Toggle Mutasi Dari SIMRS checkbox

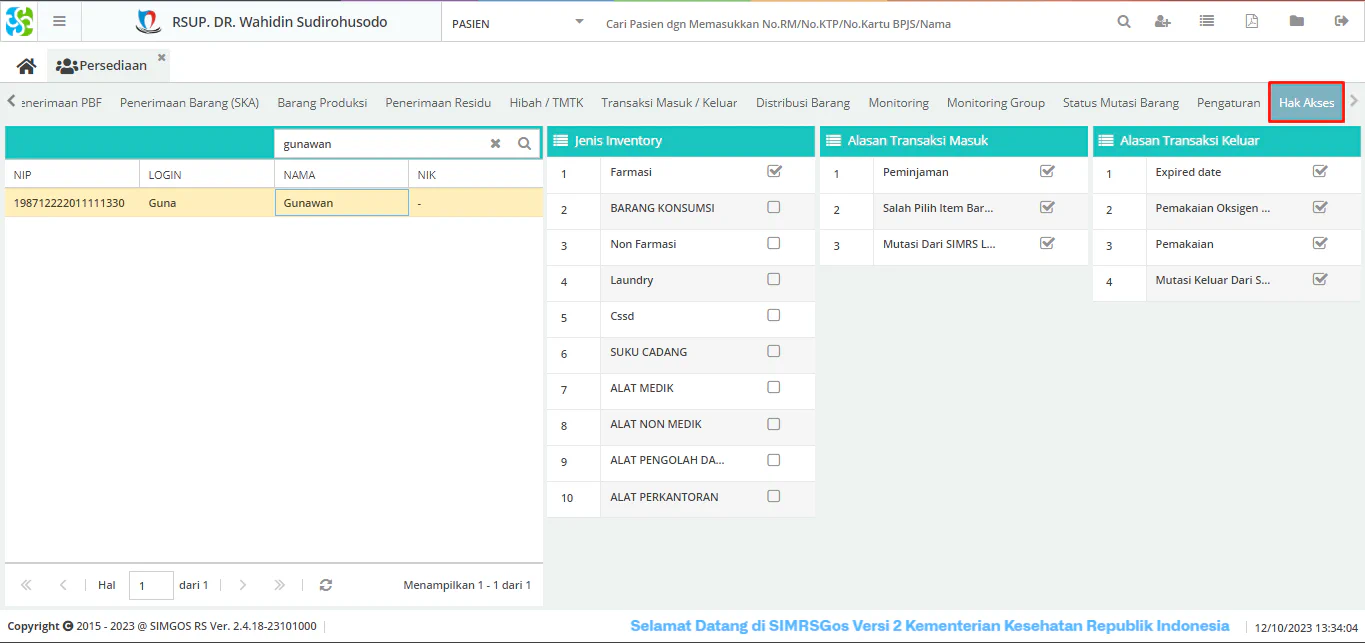(1047, 243)
